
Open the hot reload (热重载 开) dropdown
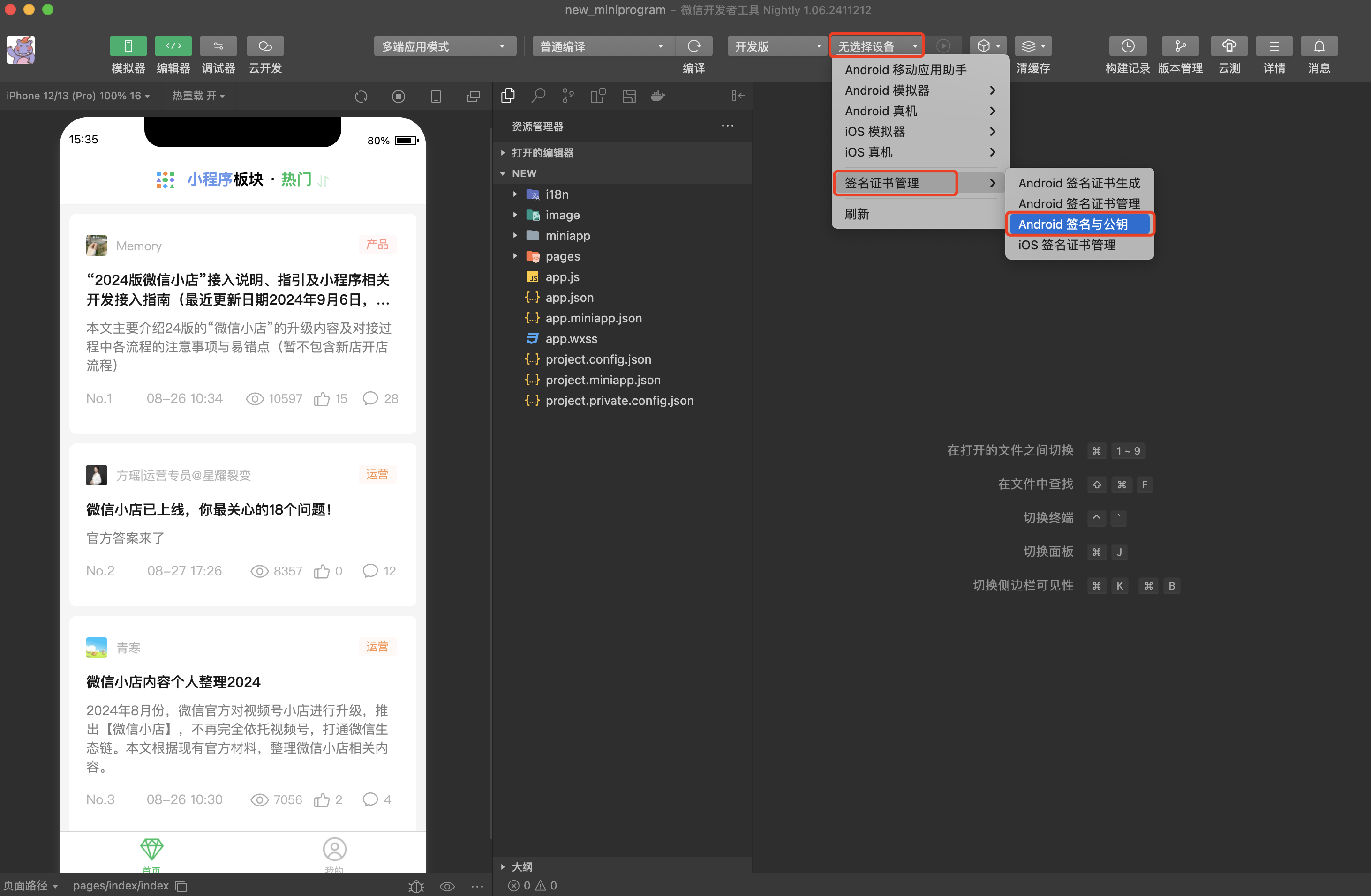[198, 96]
